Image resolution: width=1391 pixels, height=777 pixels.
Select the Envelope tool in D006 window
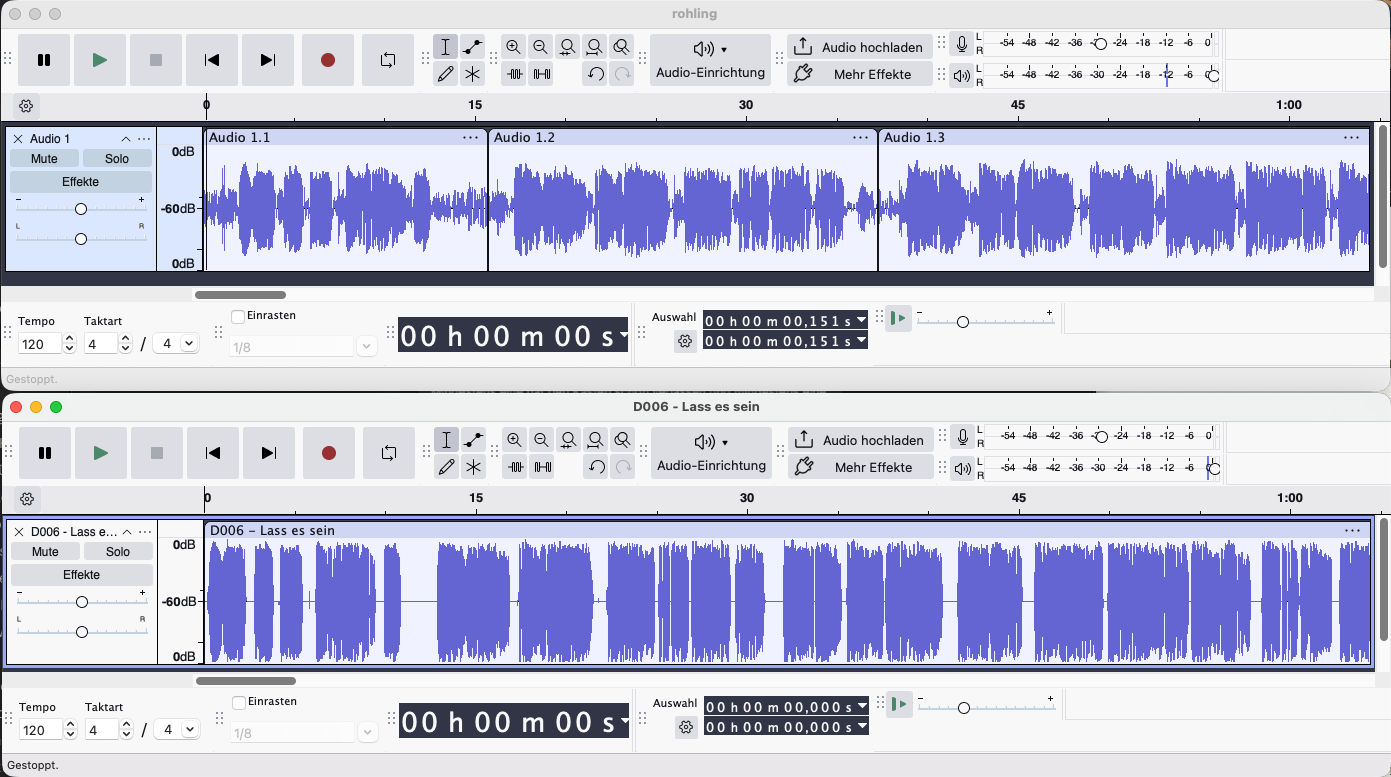(x=473, y=440)
